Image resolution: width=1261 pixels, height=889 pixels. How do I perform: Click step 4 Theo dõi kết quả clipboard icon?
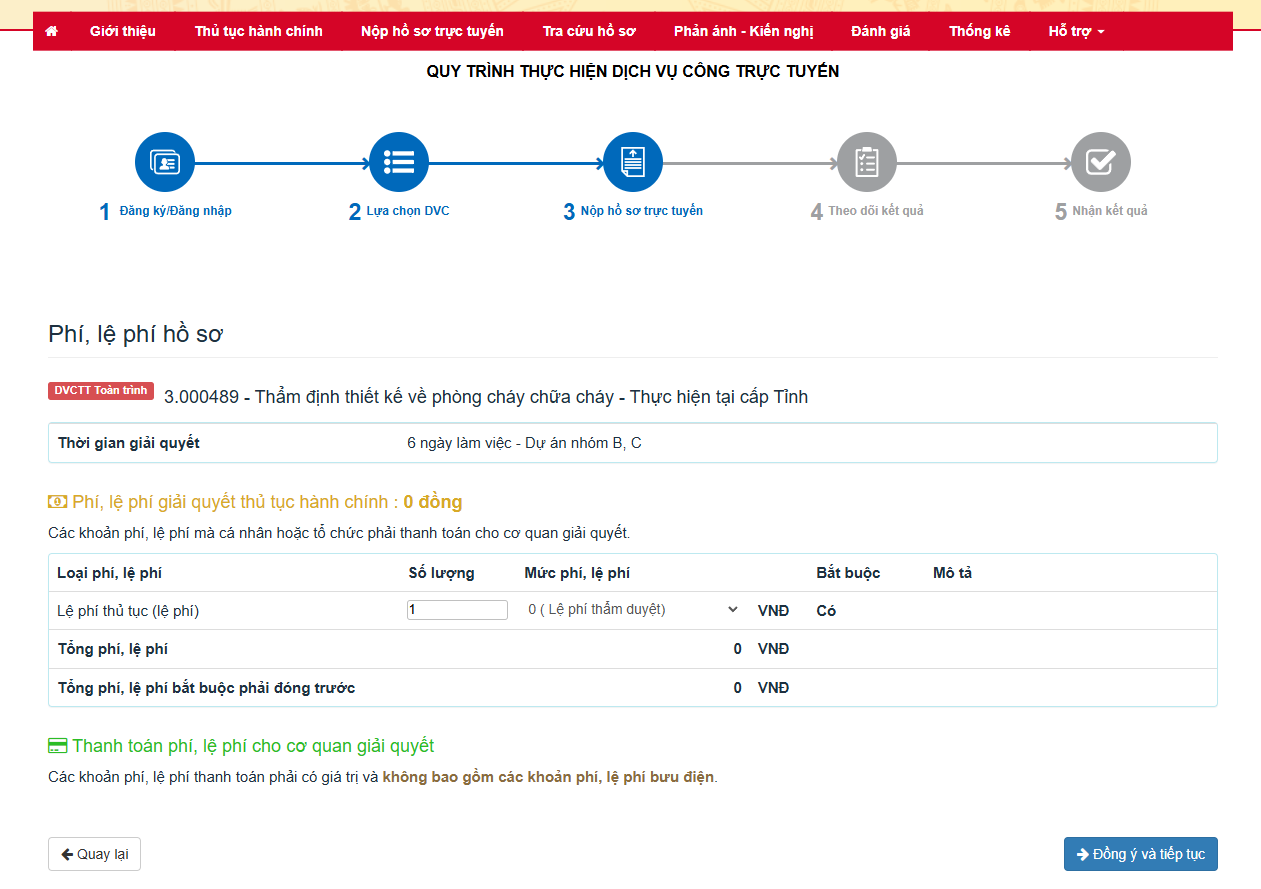click(x=867, y=162)
